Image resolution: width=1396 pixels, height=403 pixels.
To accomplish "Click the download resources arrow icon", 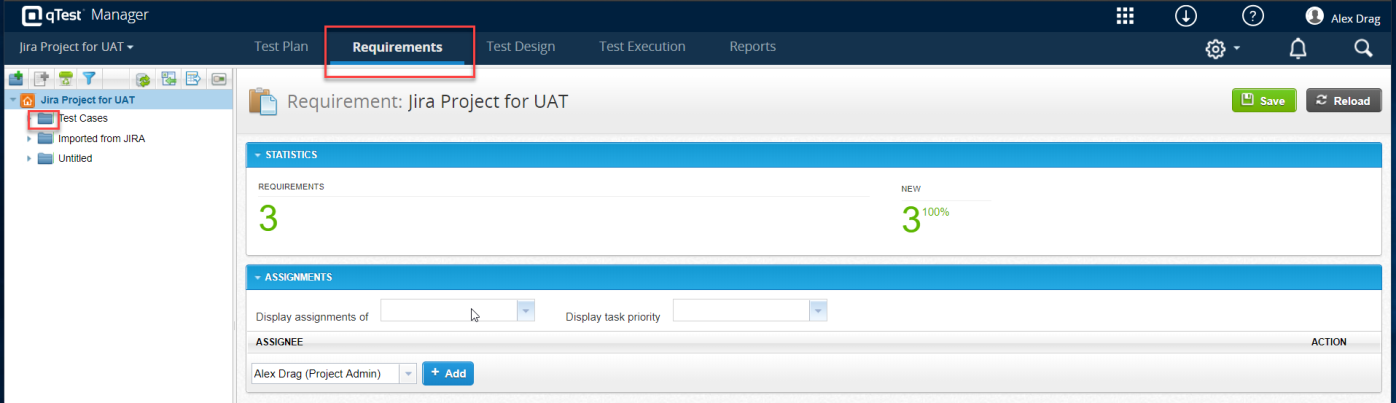I will tap(1186, 15).
